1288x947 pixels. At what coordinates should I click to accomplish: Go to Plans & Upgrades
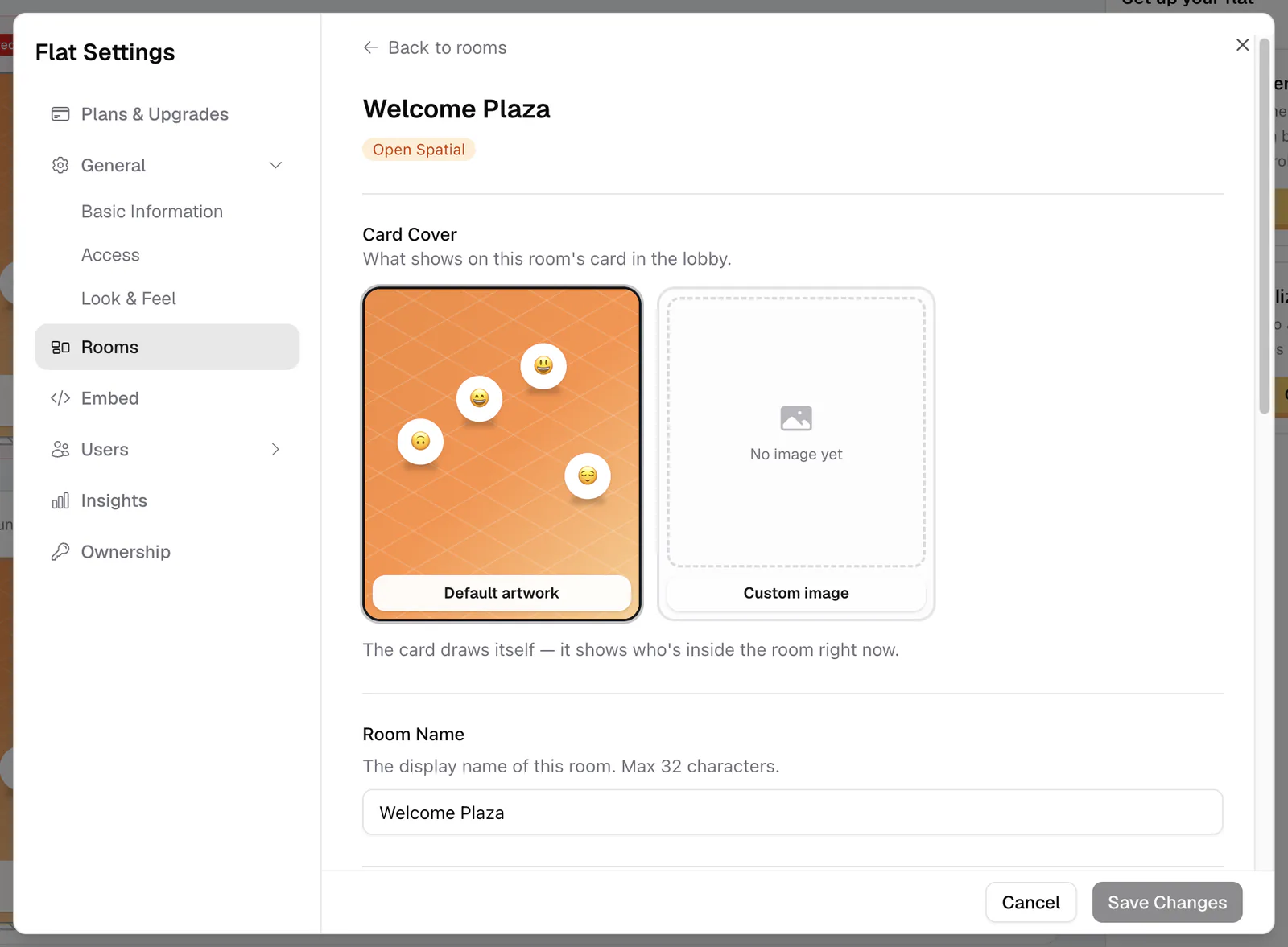coord(167,114)
